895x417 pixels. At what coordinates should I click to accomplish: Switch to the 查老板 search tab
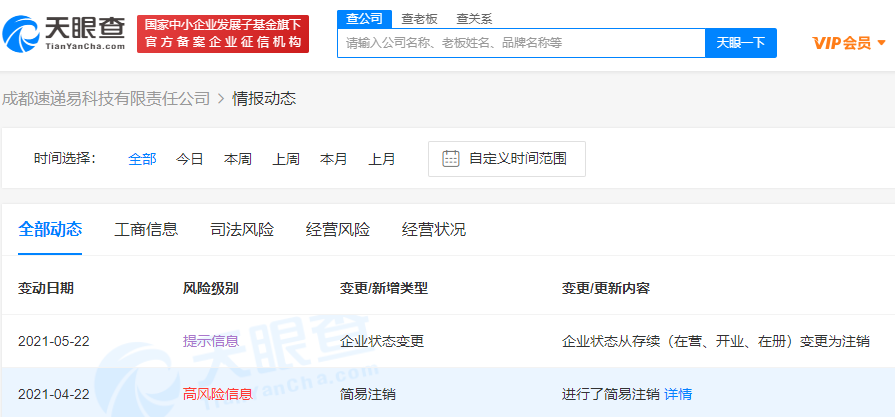click(419, 18)
